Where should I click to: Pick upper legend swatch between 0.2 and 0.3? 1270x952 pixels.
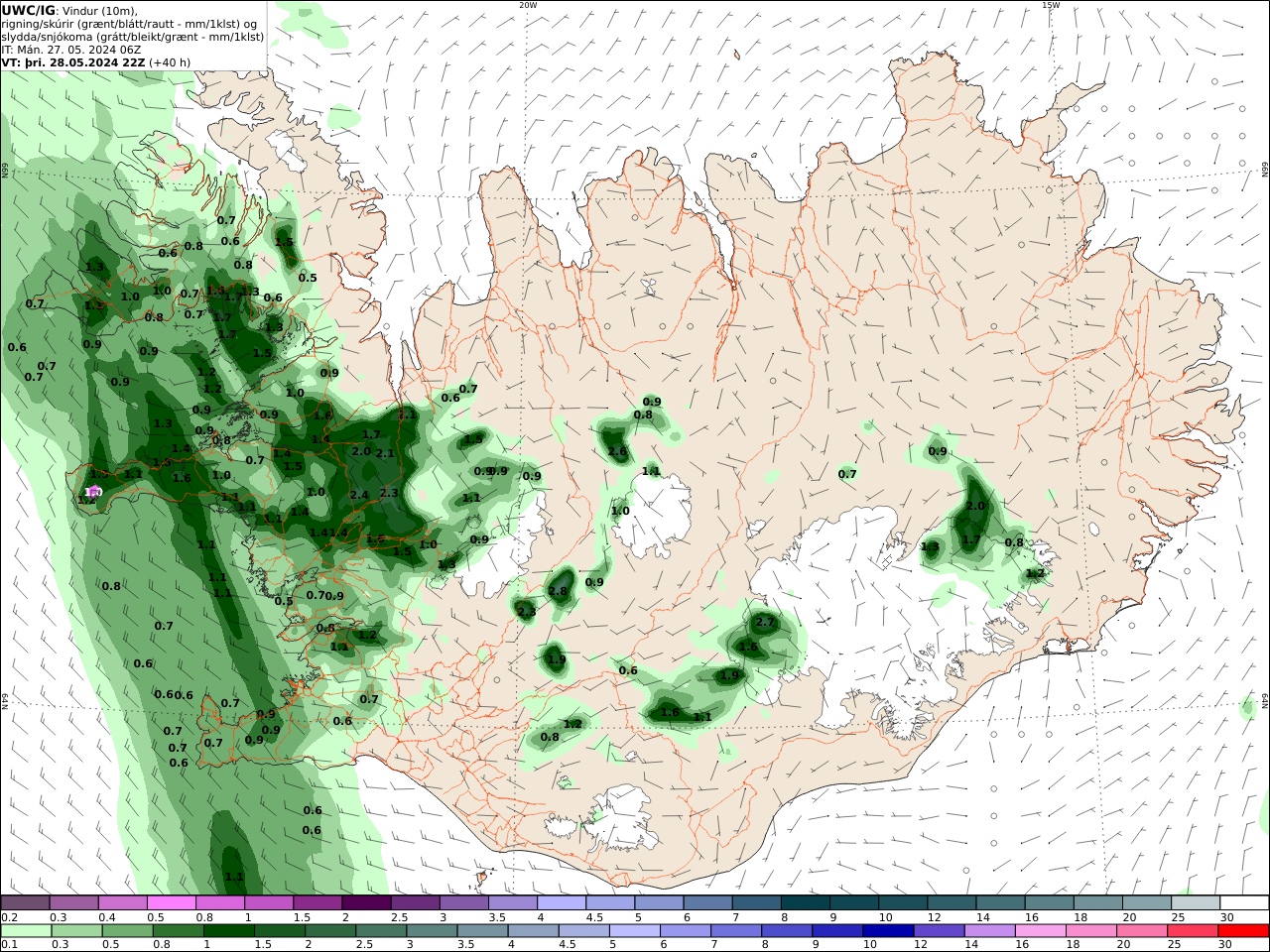click(x=25, y=902)
